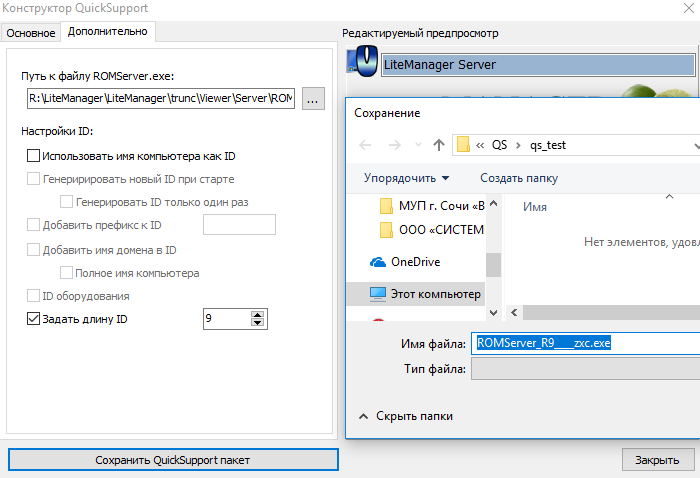Screen dimensions: 700x478
Task: Click the file list horizontal scroll left arrow
Action: pos(514,312)
